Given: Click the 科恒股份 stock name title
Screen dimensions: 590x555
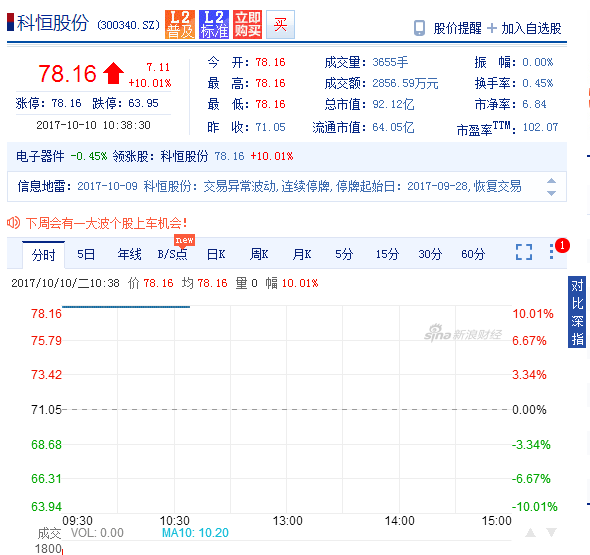Looking at the screenshot, I should (53, 23).
